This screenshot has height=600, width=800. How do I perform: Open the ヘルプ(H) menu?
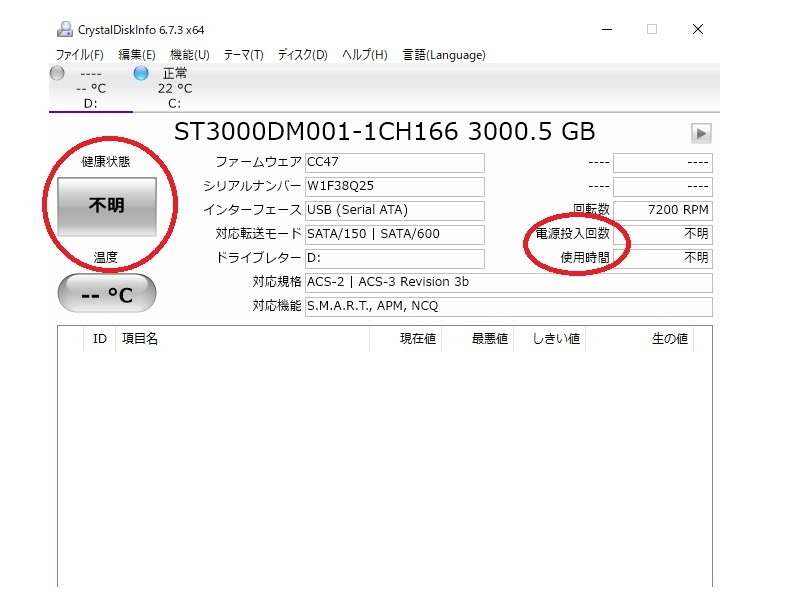point(365,55)
